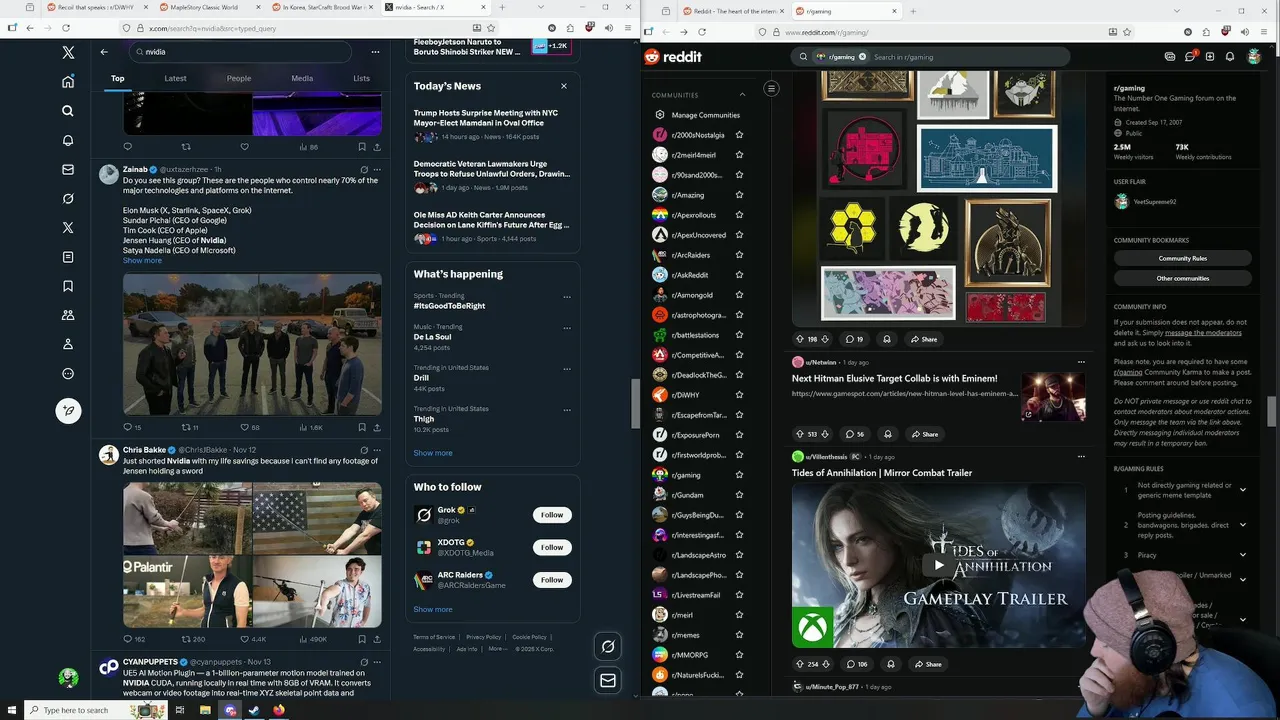
Task: Click award icon on Hitman post
Action: (x=888, y=434)
